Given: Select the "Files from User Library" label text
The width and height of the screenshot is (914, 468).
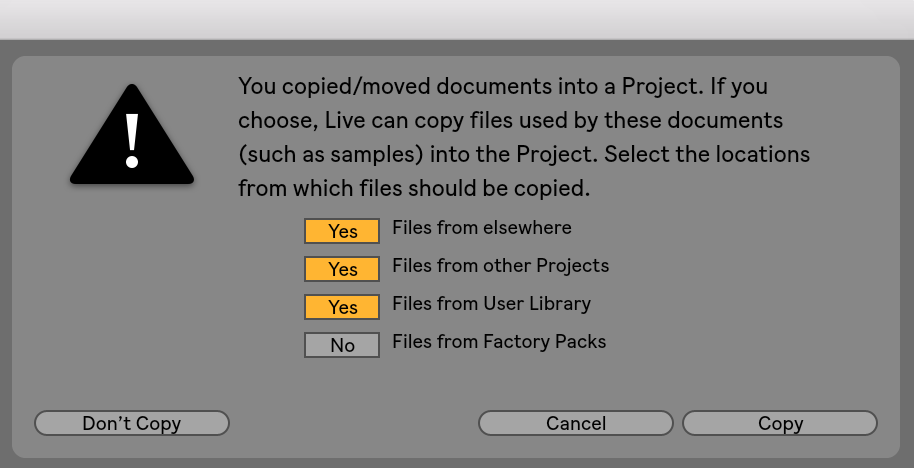Looking at the screenshot, I should click(491, 304).
